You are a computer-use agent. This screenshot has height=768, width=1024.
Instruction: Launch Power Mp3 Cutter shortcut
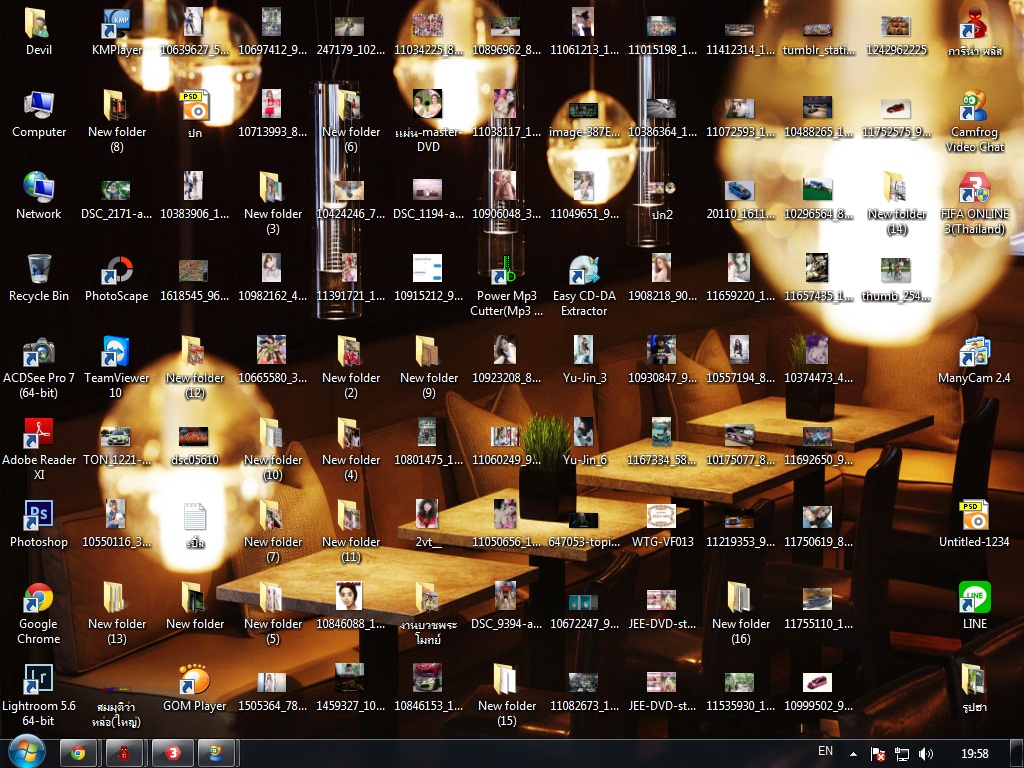pyautogui.click(x=506, y=286)
